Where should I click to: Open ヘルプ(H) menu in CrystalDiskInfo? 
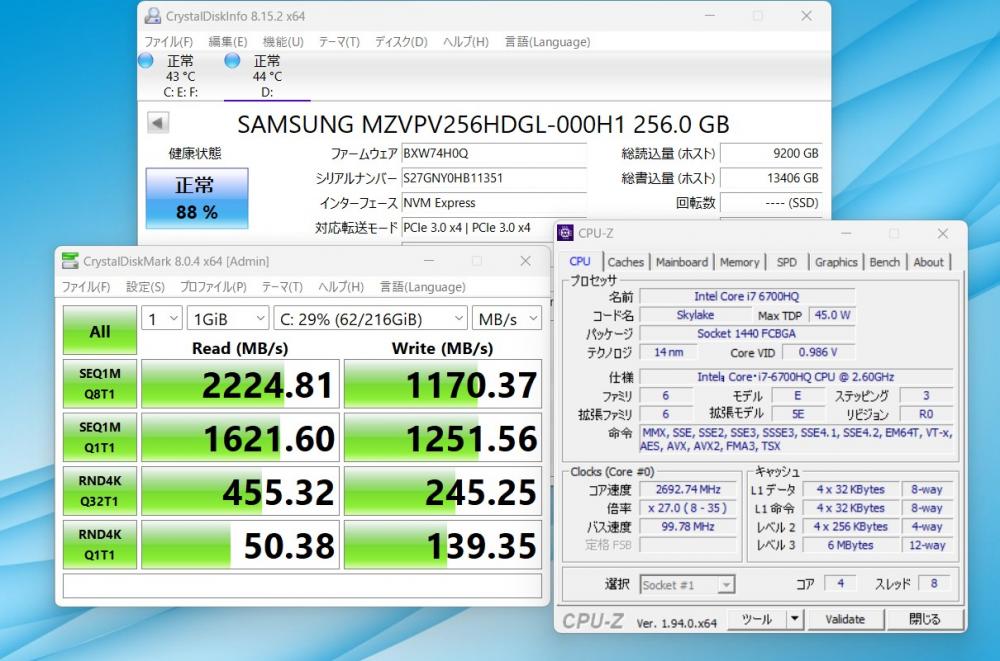click(466, 41)
